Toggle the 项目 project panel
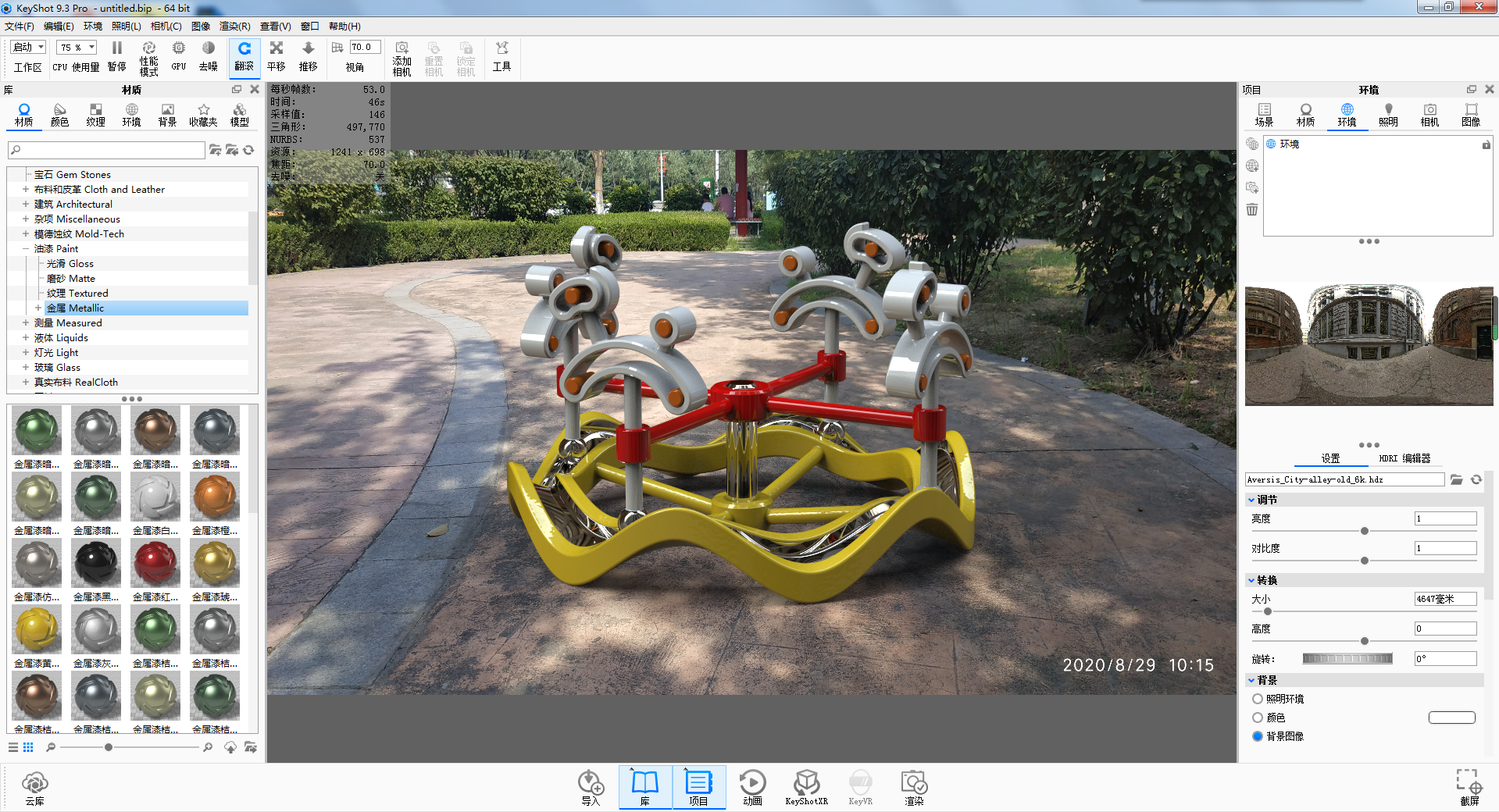This screenshot has width=1499, height=812. point(698,788)
